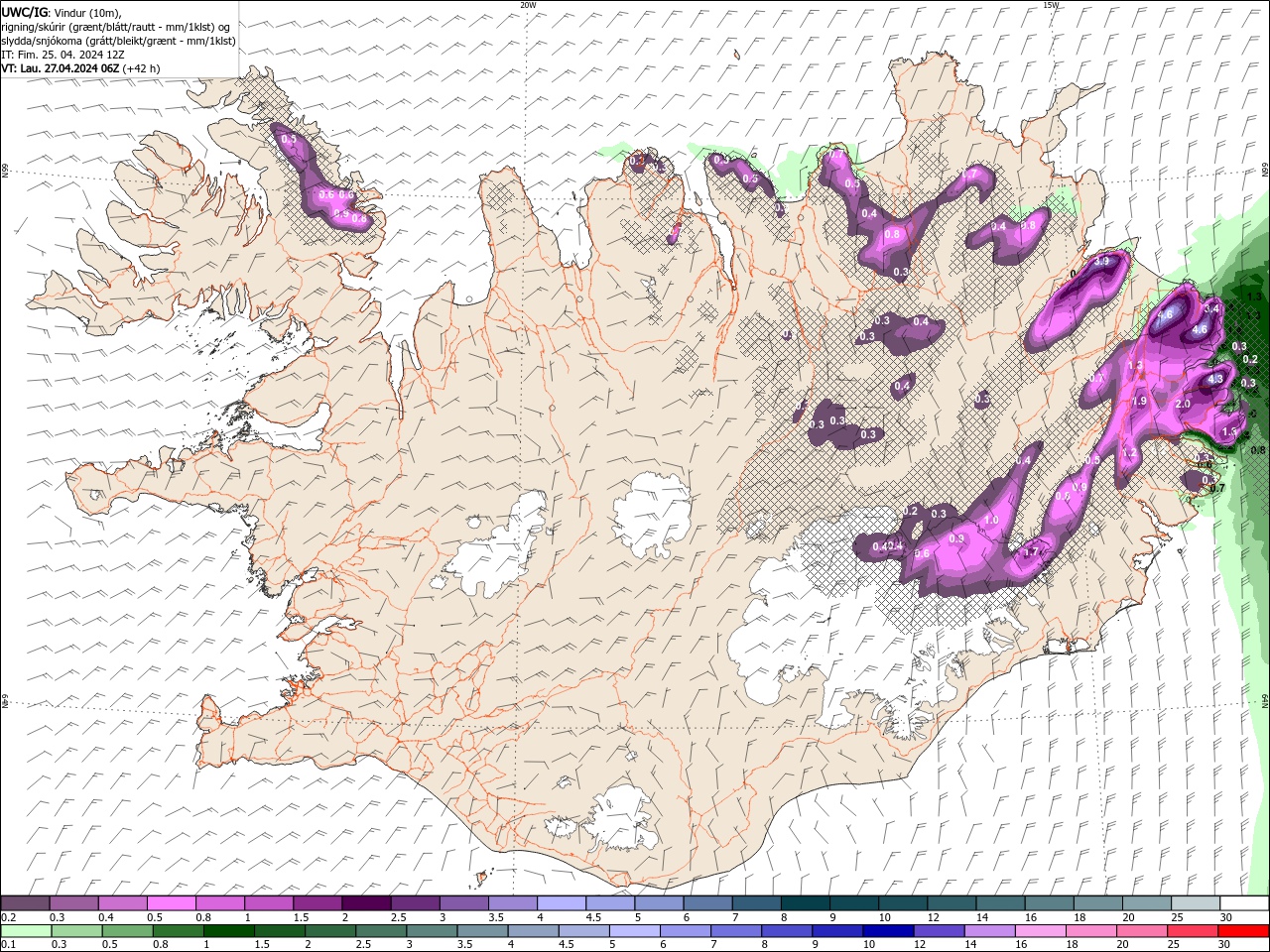Click the darkest green rain swatch at 1
Viewport: 1270px width, 952px height.
(229, 931)
